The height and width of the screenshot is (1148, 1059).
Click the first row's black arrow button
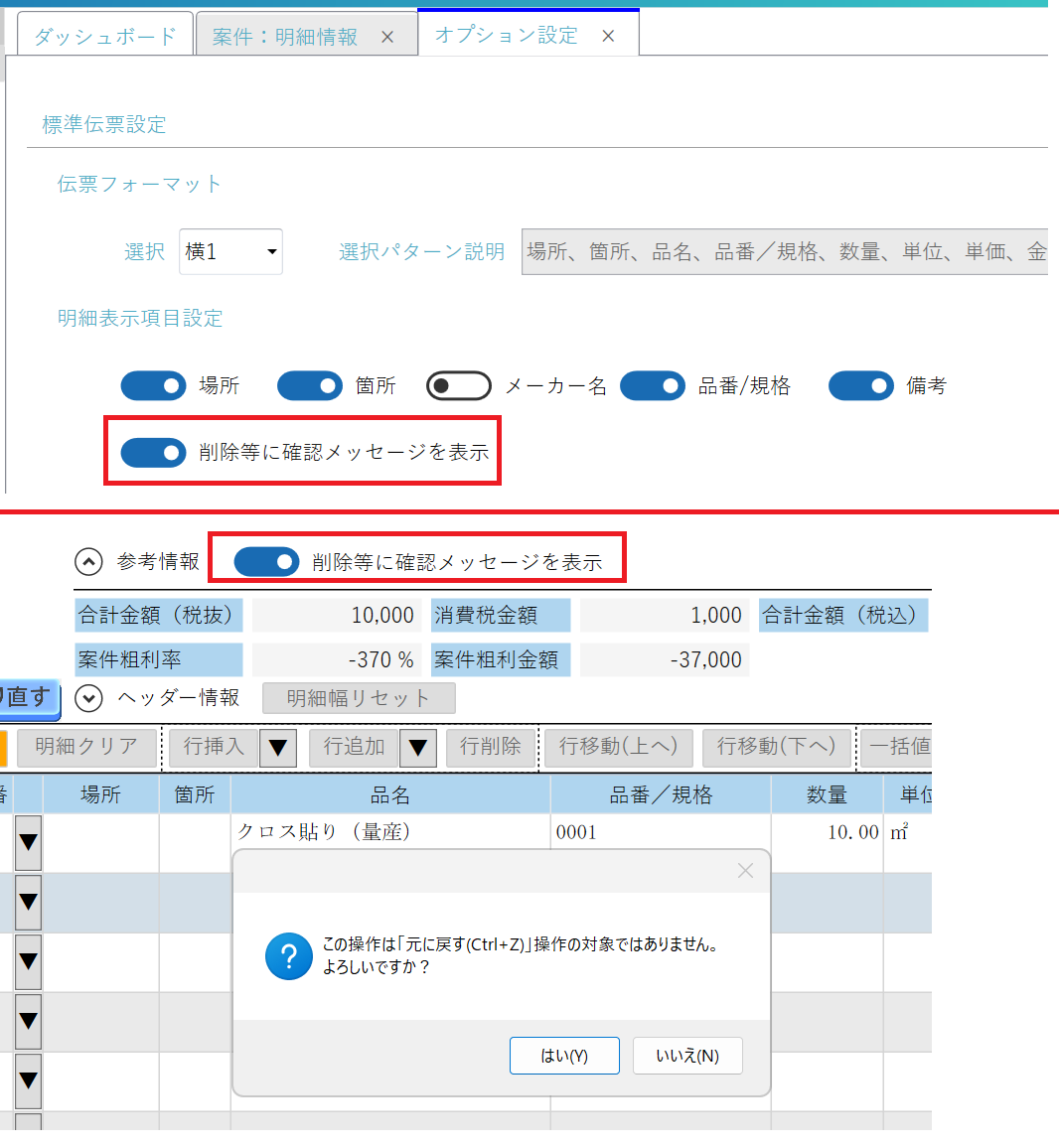(x=28, y=842)
